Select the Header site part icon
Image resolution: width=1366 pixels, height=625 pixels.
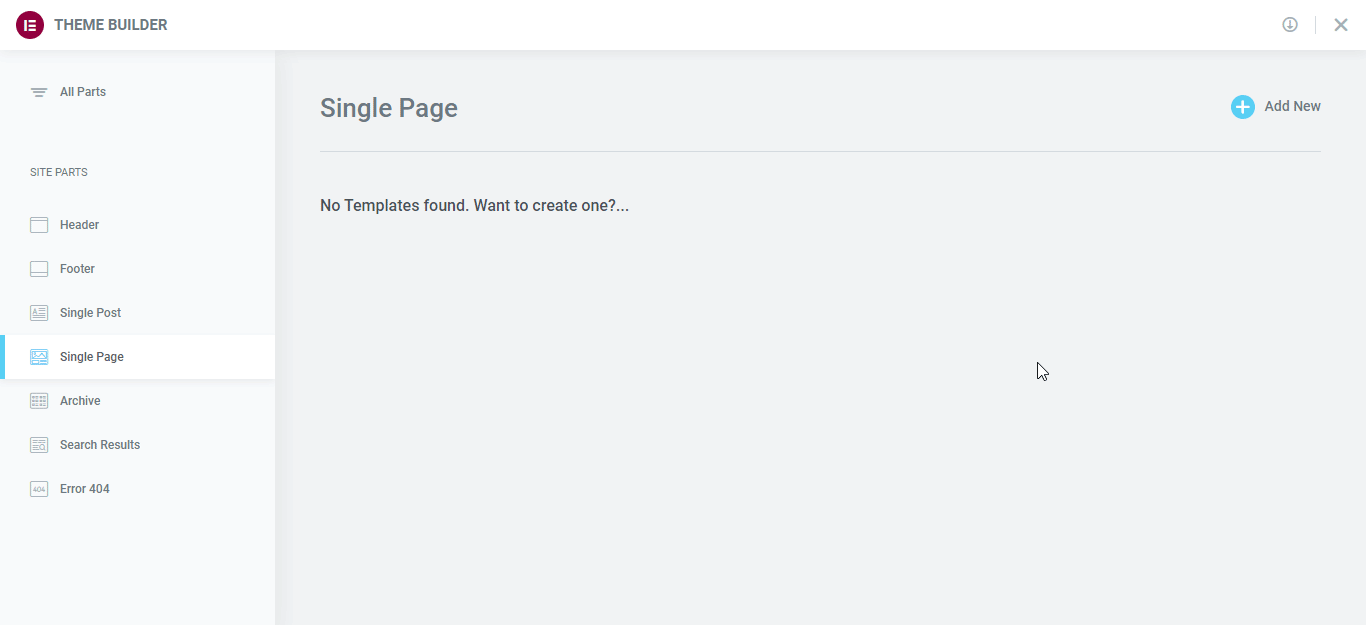point(38,224)
